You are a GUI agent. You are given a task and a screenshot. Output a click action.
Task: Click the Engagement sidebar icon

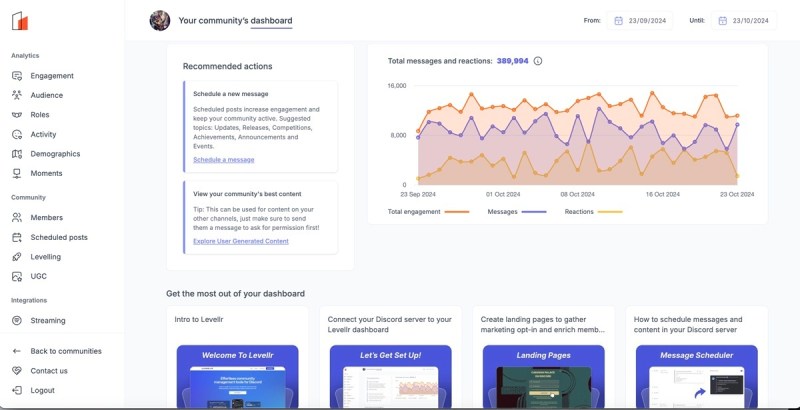17,76
